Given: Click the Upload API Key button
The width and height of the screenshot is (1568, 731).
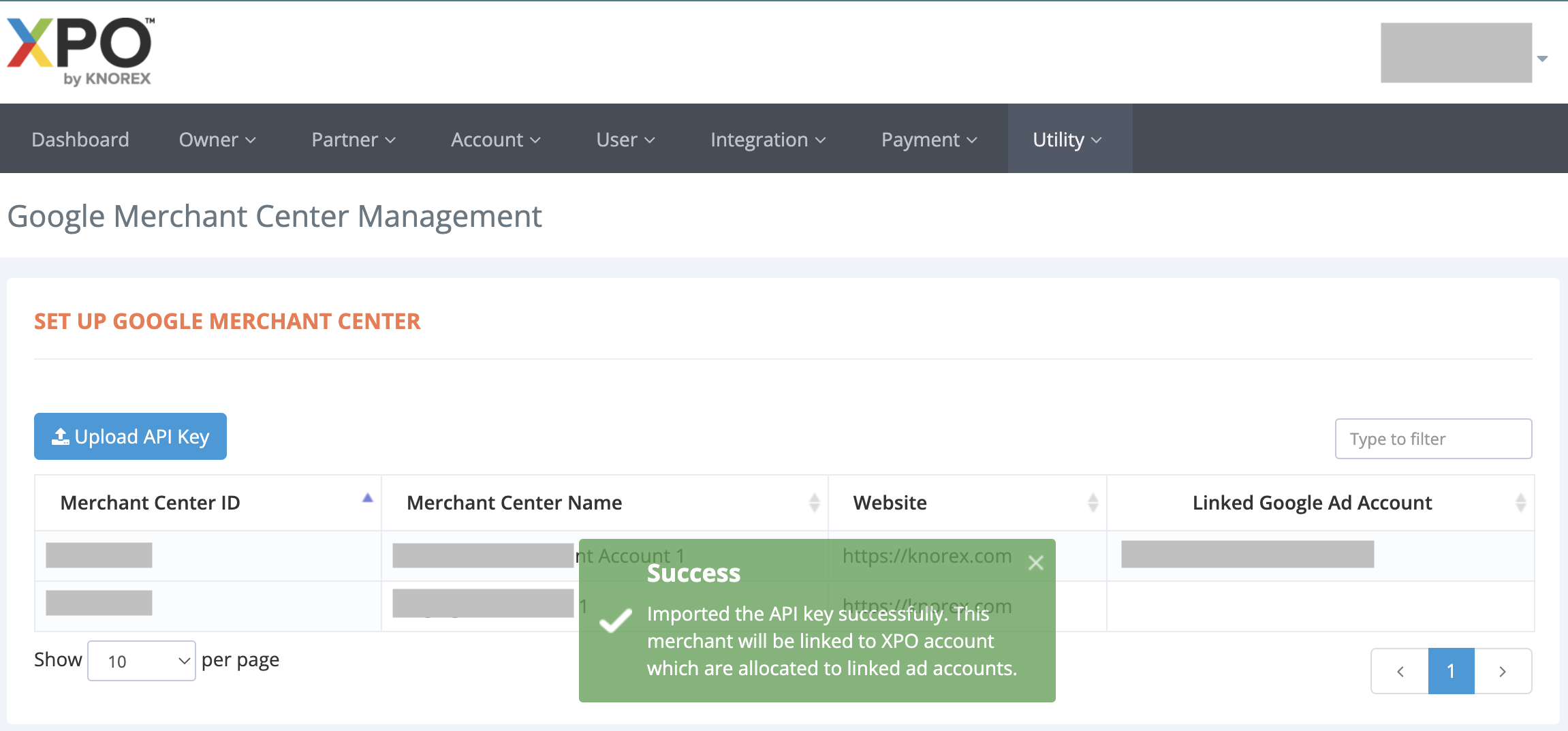Looking at the screenshot, I should coord(130,437).
